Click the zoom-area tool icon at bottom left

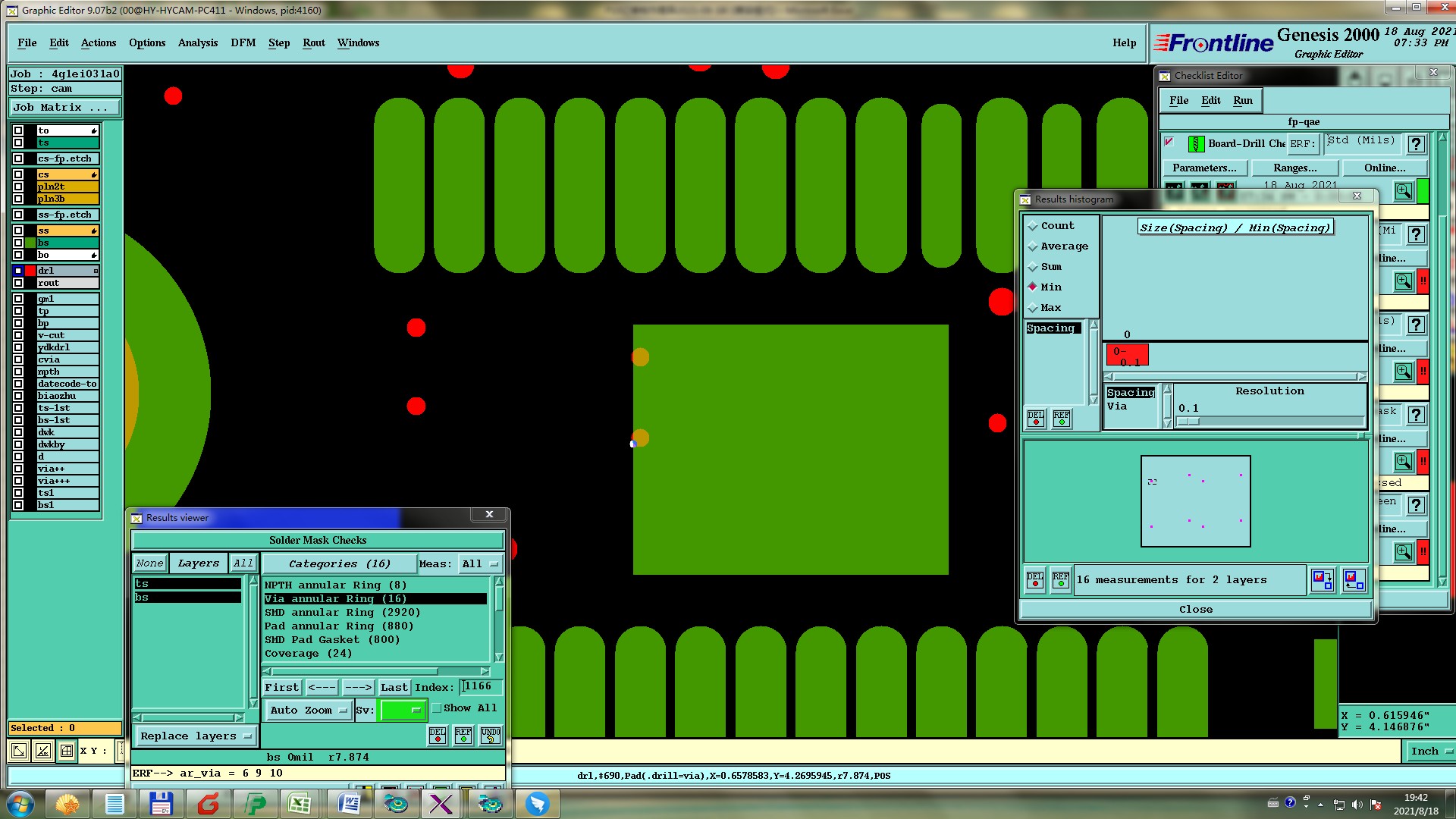(19, 751)
